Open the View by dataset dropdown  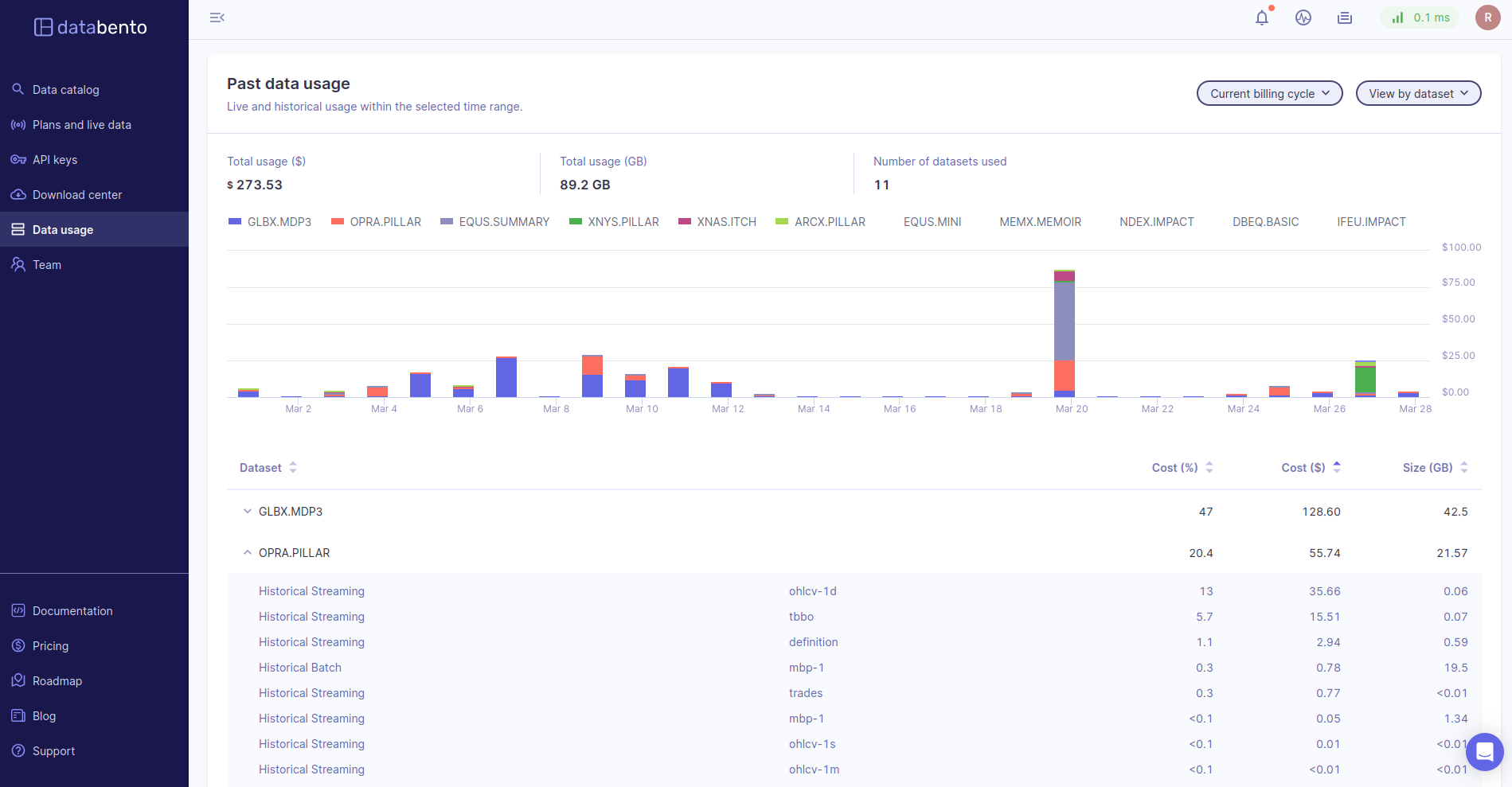pos(1418,93)
